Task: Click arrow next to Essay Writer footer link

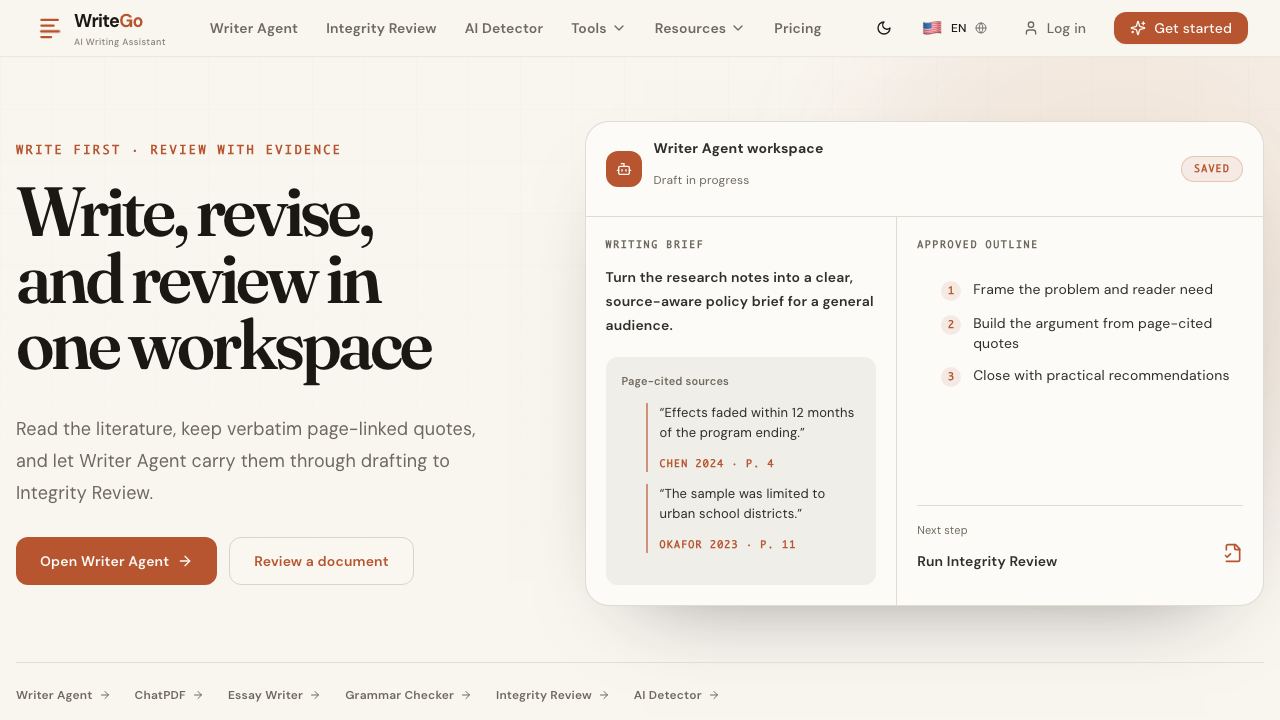Action: point(315,695)
